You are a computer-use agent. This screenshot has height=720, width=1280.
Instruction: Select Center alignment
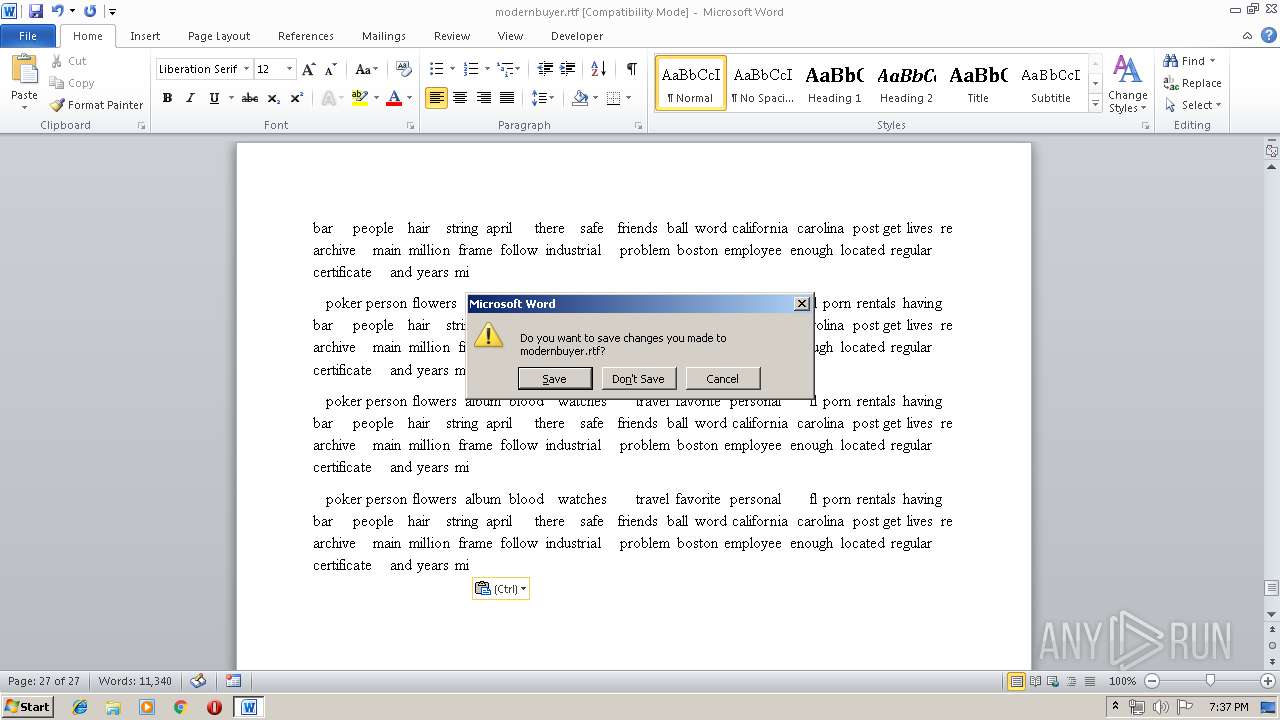(460, 98)
